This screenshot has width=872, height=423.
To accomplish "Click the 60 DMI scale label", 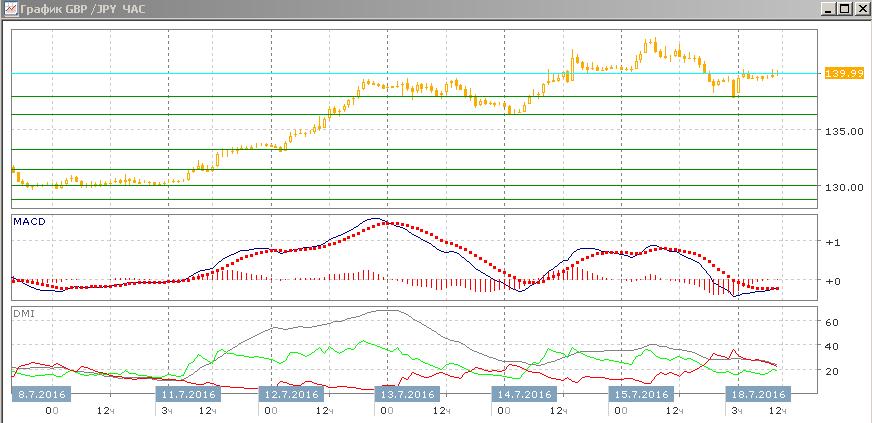I will pyautogui.click(x=832, y=322).
